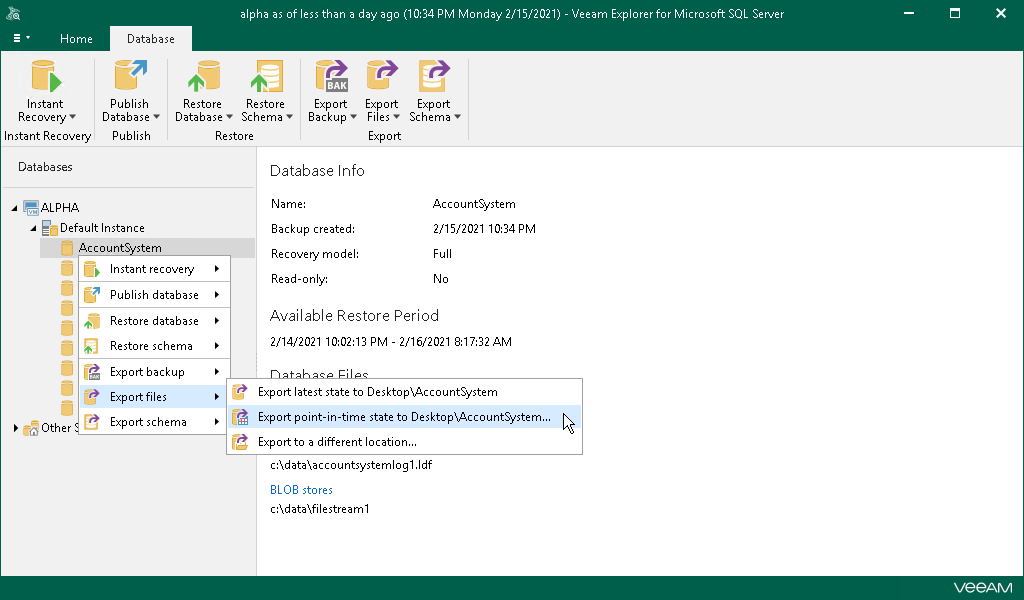Open the BLOB stores link

click(301, 490)
